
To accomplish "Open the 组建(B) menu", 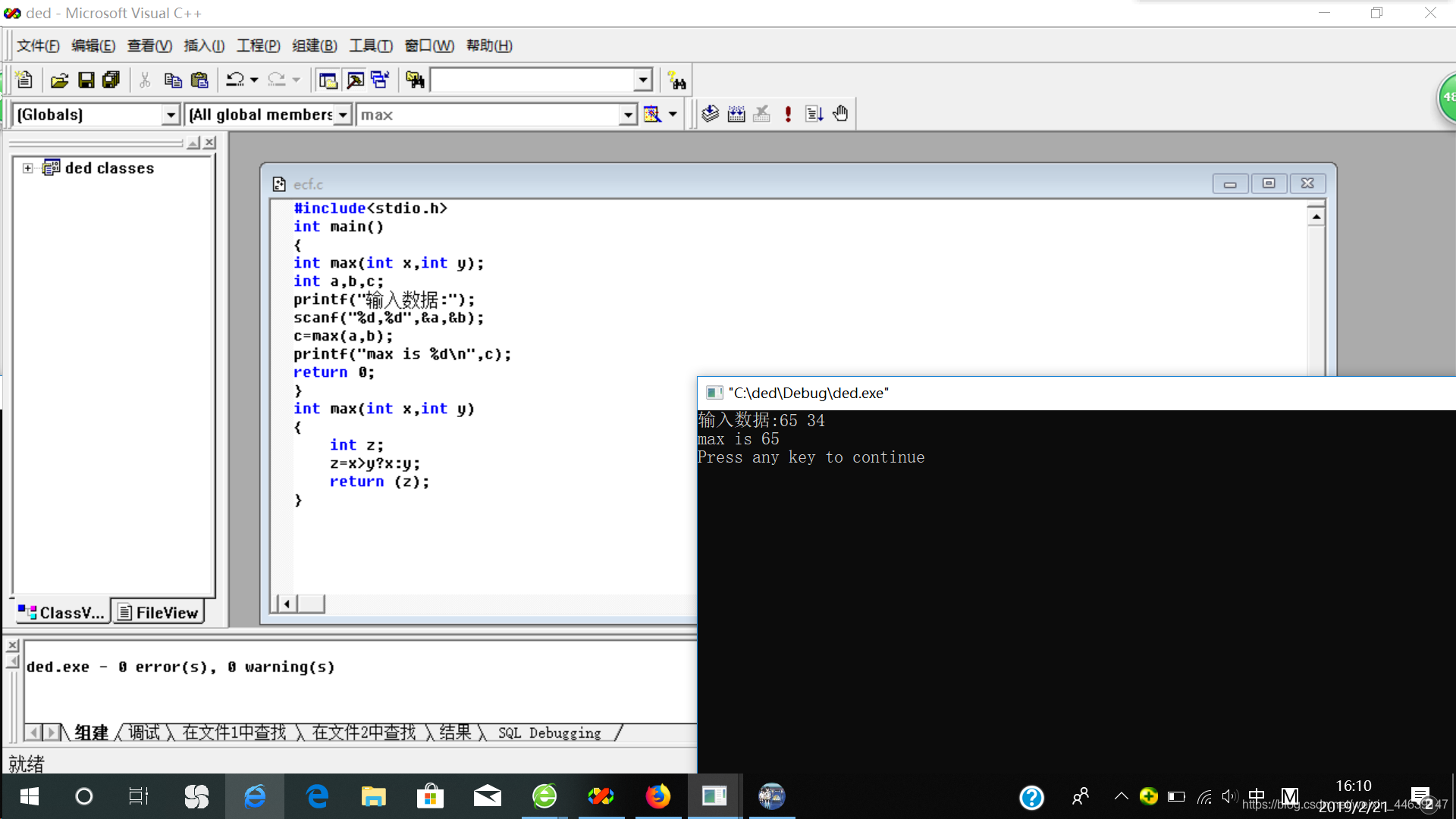I will point(315,45).
